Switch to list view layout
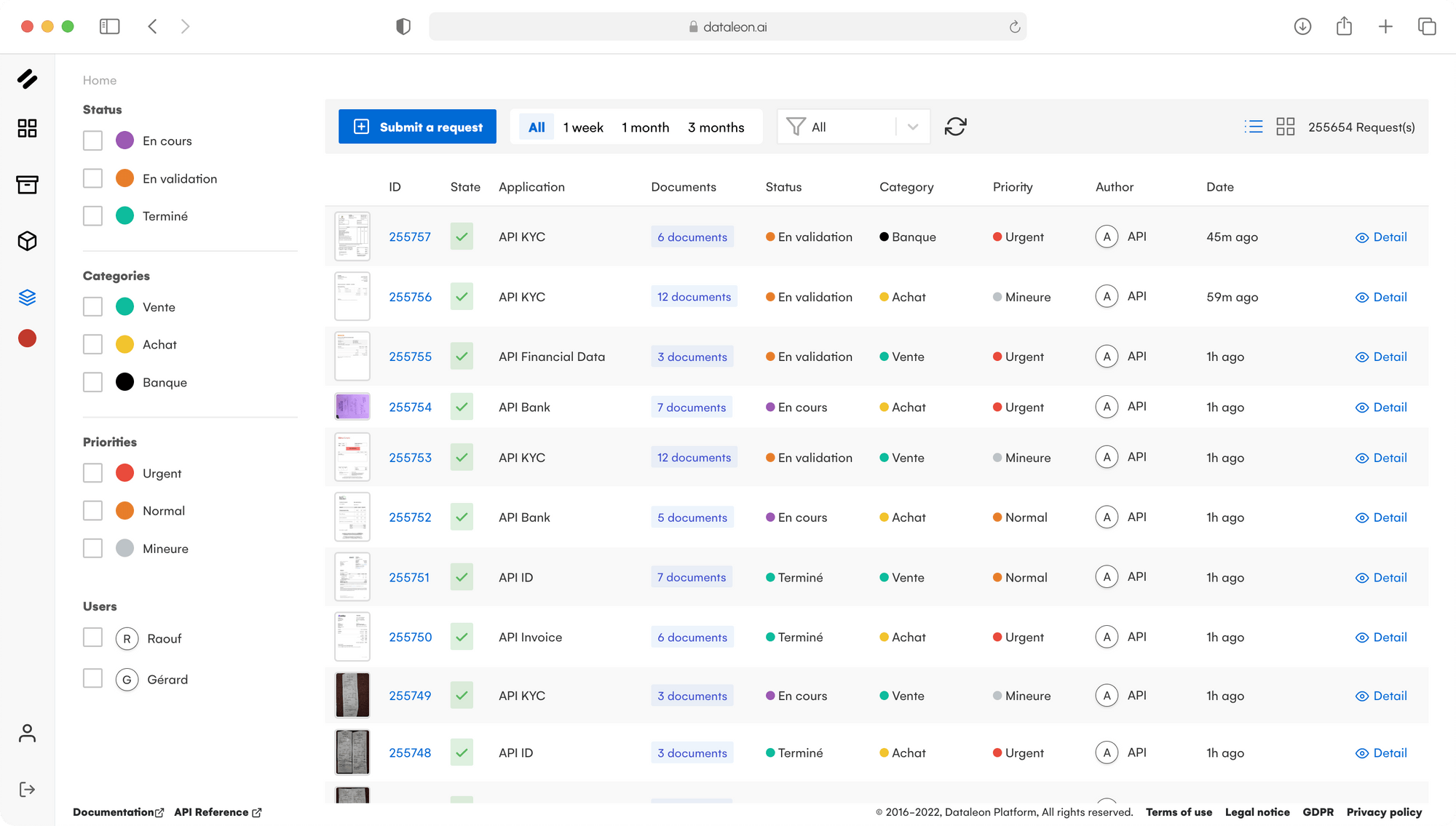Viewport: 1456px width, 826px height. (1254, 127)
